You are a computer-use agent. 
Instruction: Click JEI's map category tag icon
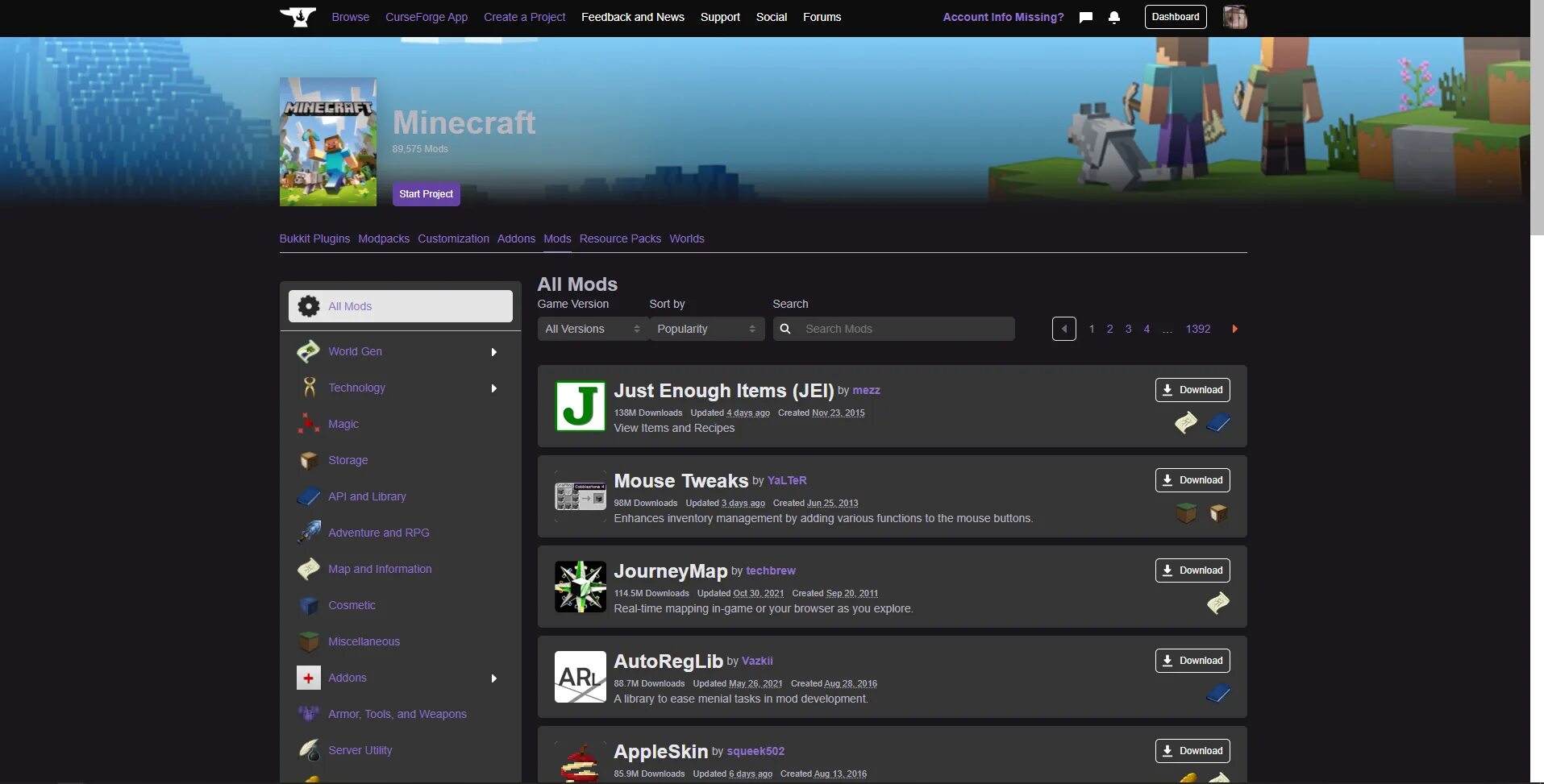coord(1186,422)
